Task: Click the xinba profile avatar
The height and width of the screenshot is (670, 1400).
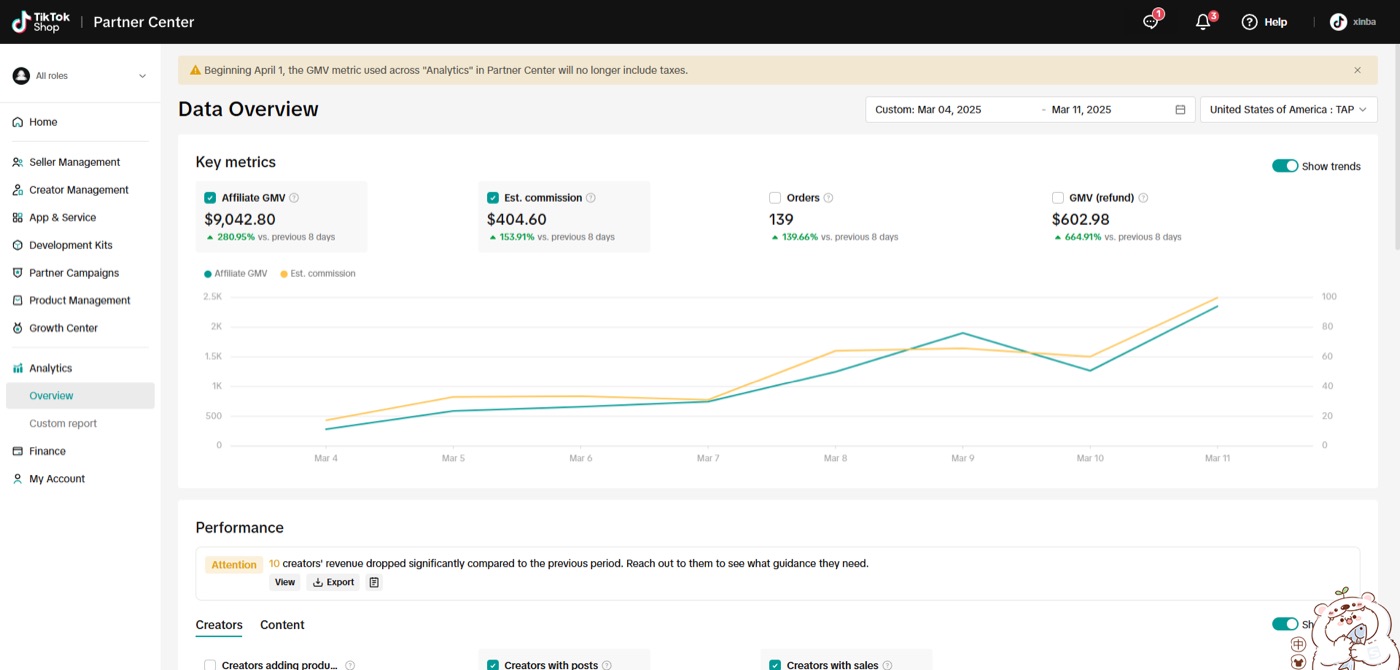Action: [x=1338, y=22]
